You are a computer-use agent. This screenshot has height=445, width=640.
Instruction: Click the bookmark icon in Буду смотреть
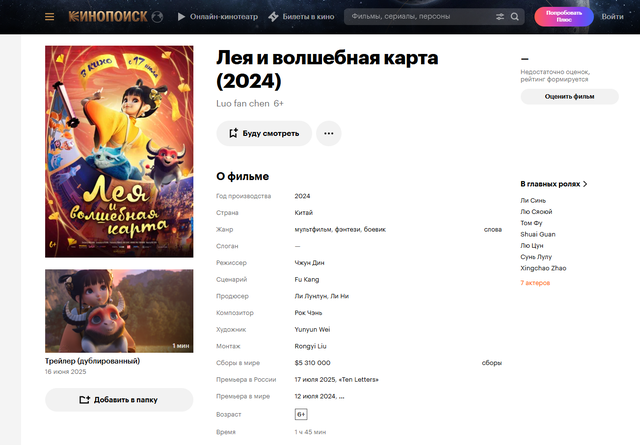coord(233,133)
